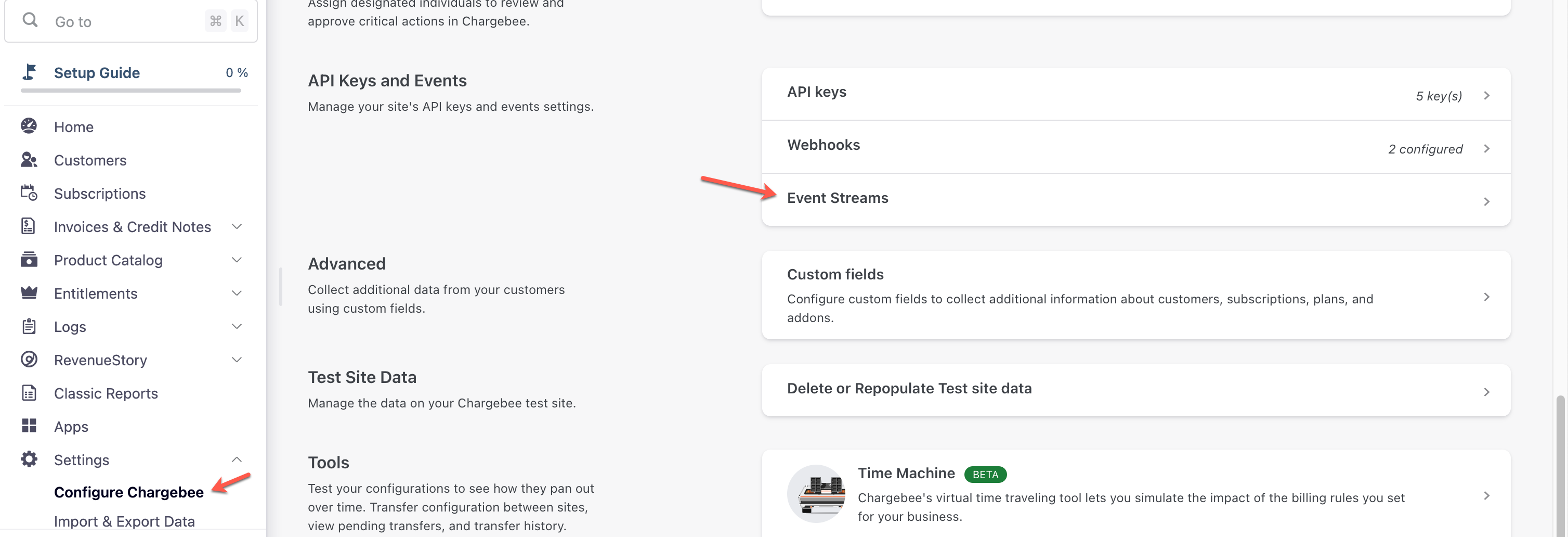Viewport: 1568px width, 537px height.
Task: Expand the RevenueStory submenu
Action: (x=237, y=360)
